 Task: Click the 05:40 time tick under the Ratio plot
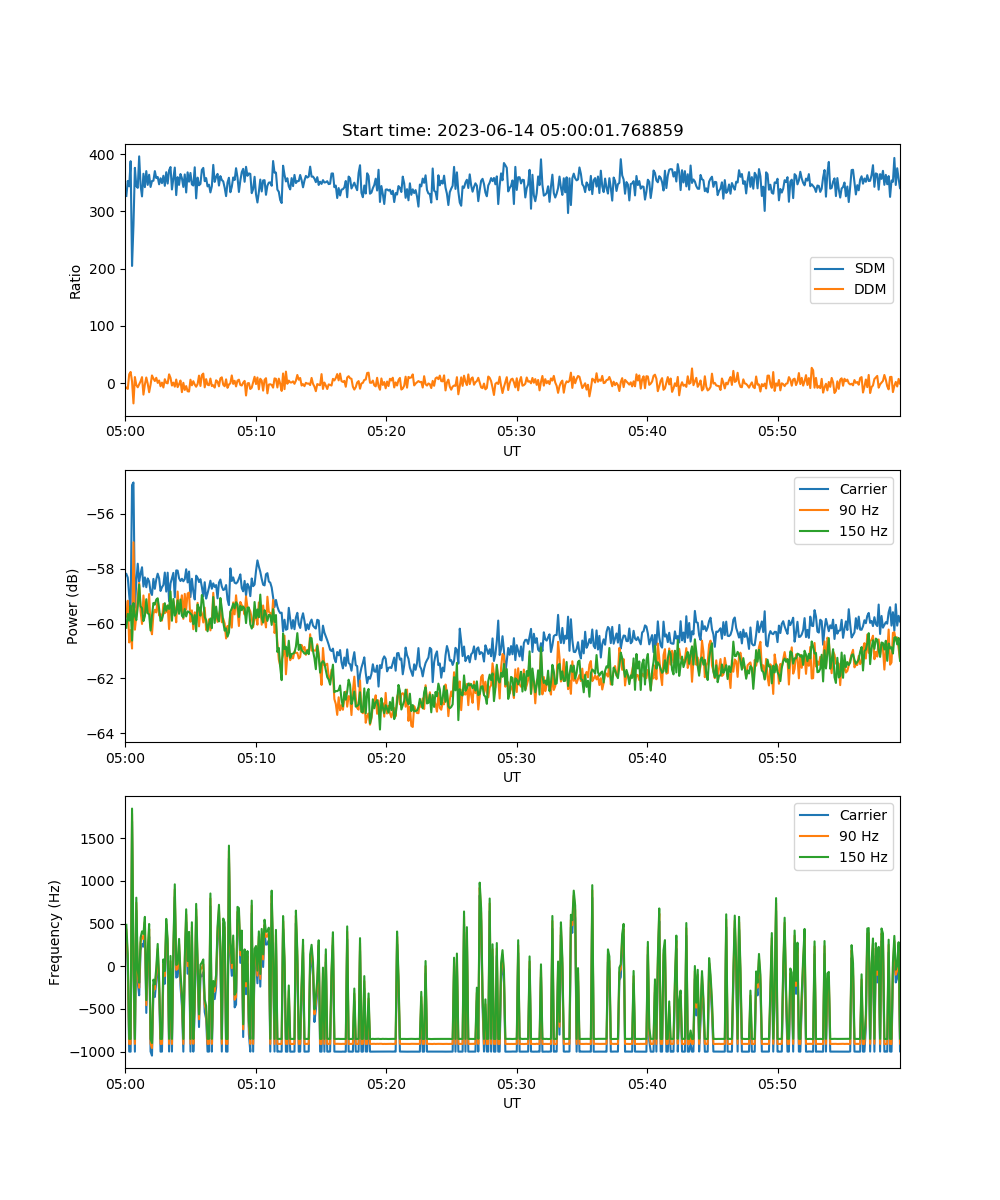click(647, 432)
